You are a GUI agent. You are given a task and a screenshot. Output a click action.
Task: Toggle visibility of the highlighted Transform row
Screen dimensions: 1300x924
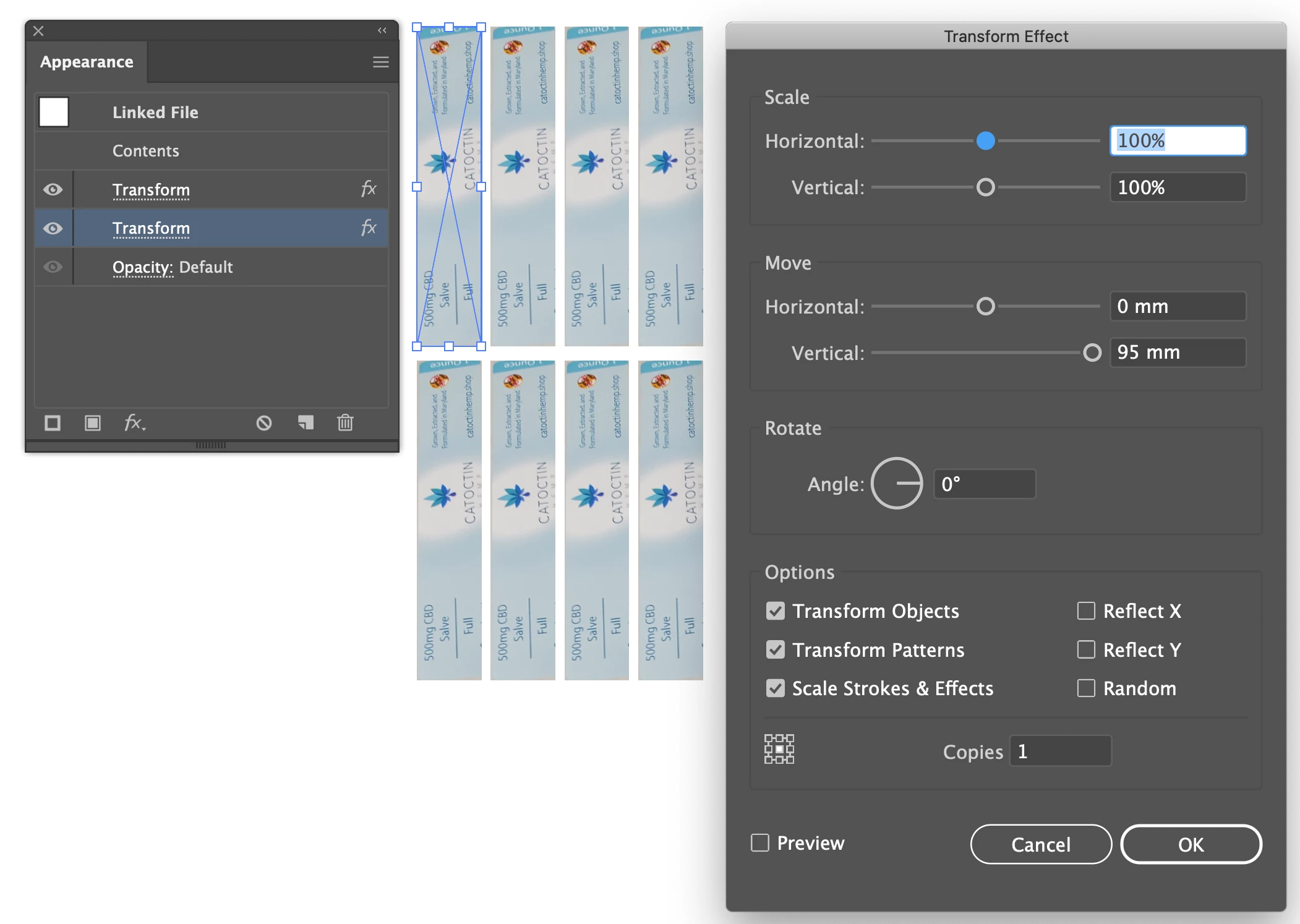[x=53, y=228]
